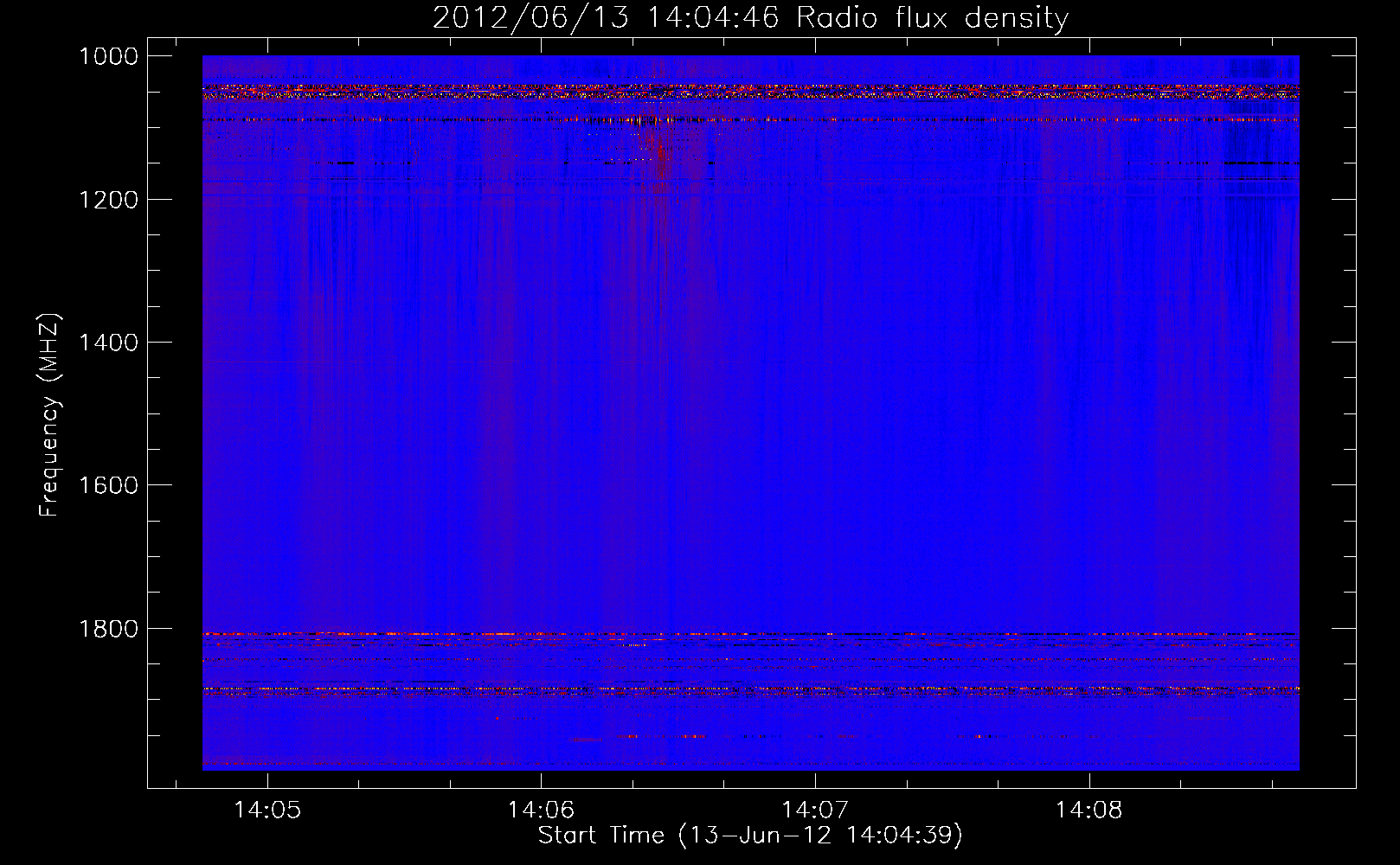Click the 1200 frequency tick label
This screenshot has height=865, width=1400.
pos(108,200)
